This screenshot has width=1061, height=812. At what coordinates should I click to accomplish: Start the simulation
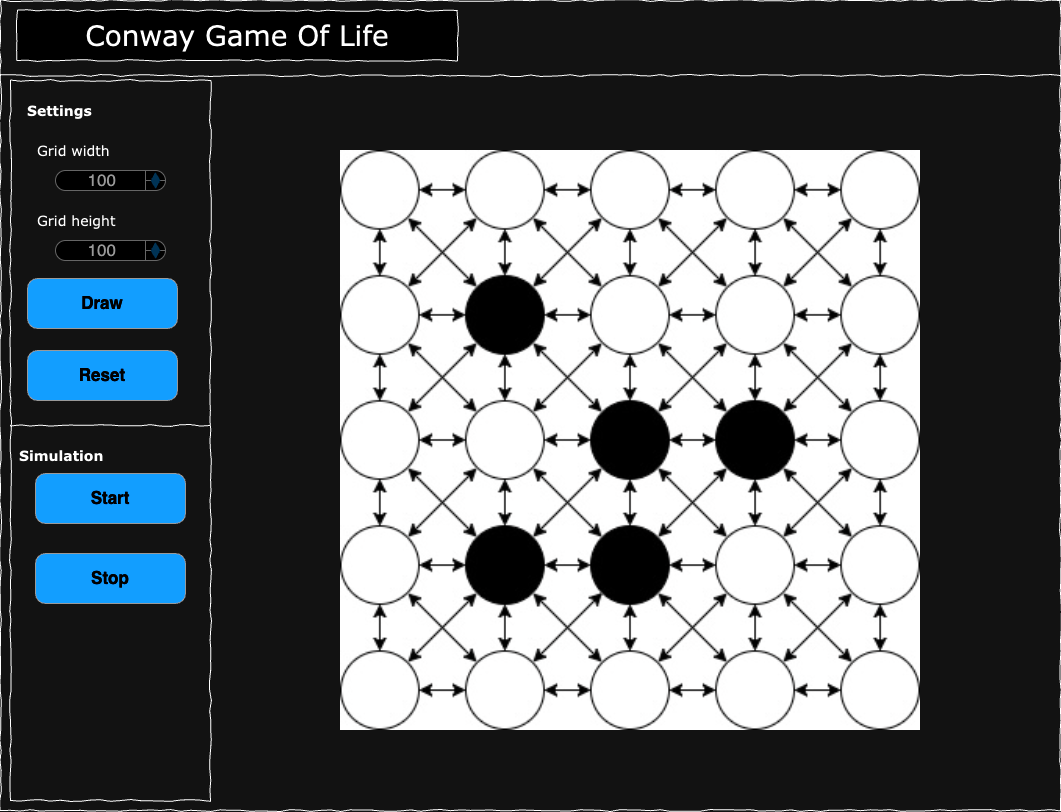(110, 498)
